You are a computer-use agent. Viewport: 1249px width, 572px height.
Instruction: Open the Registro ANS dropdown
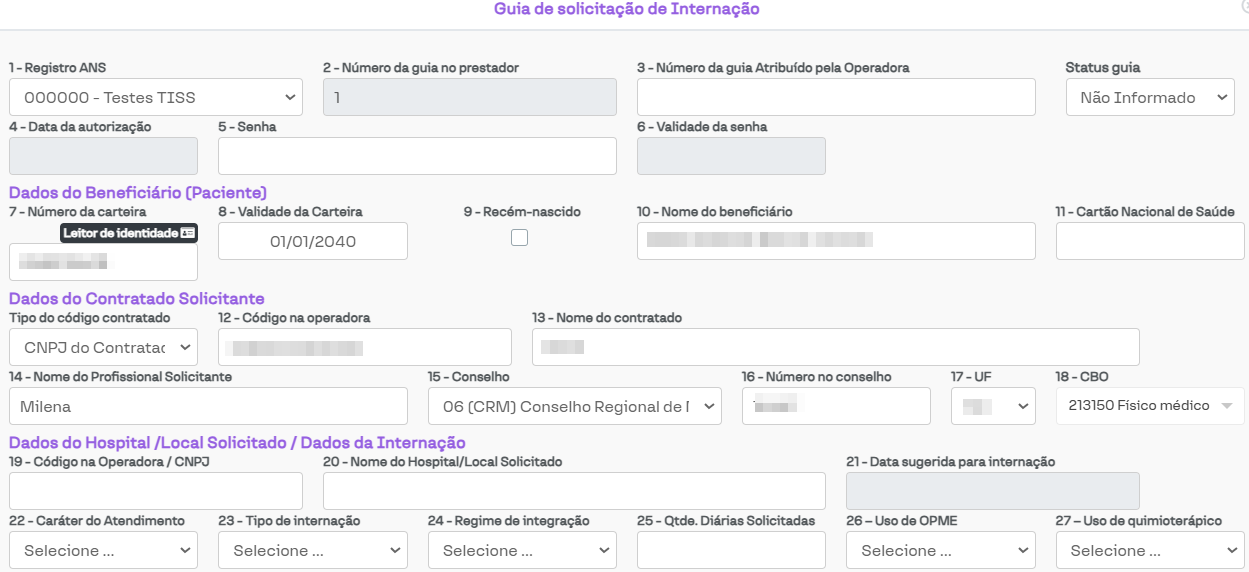(155, 97)
